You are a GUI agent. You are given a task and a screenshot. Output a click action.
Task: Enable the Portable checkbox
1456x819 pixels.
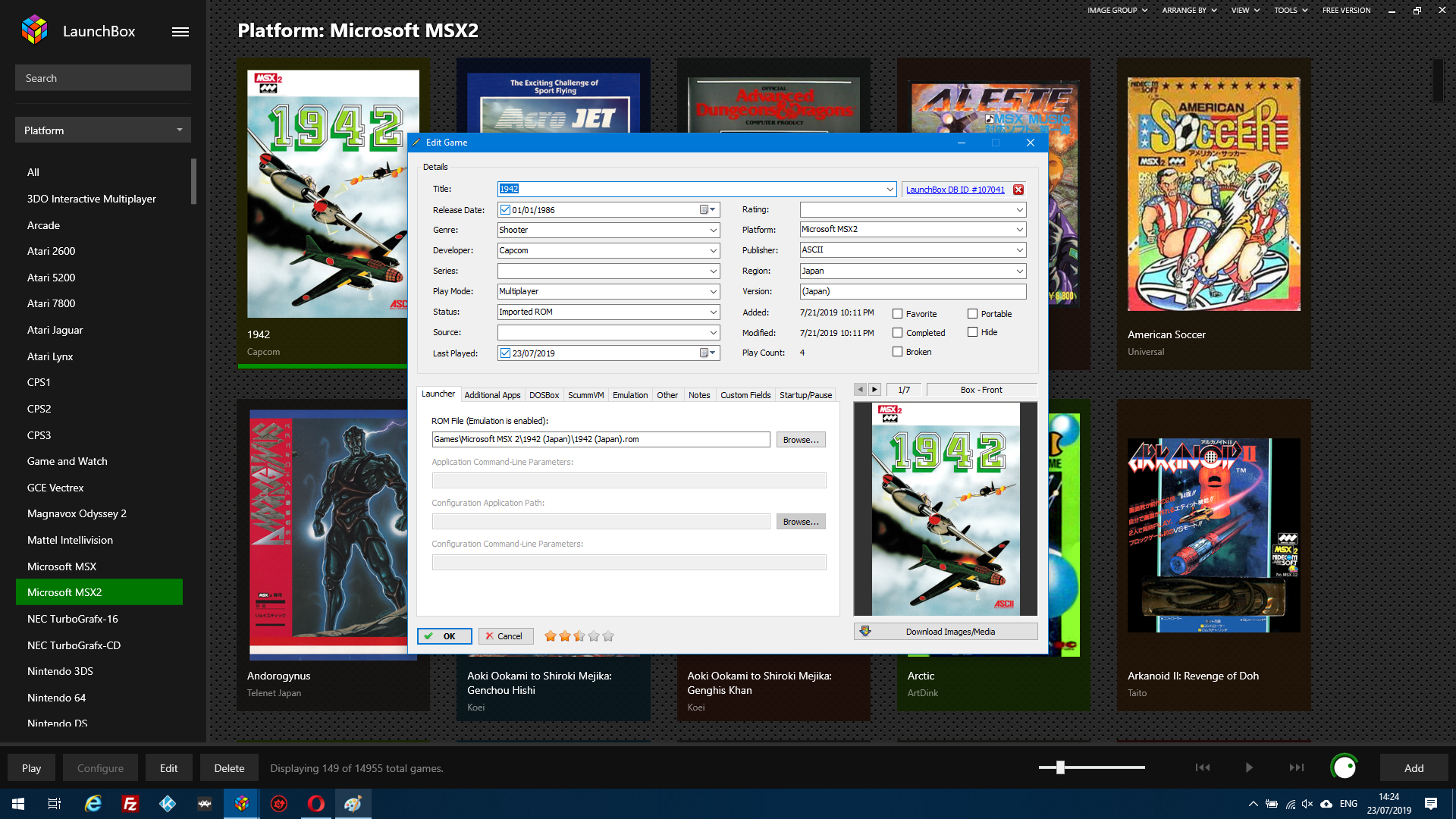click(x=972, y=314)
